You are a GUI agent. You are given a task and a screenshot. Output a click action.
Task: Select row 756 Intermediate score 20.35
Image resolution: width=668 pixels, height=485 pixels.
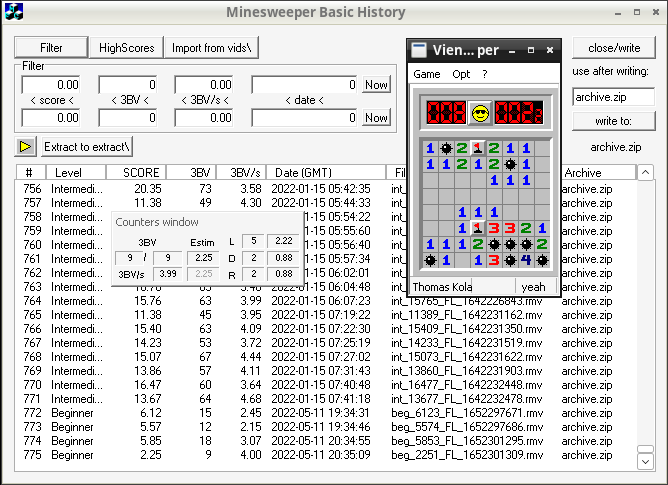326,188
